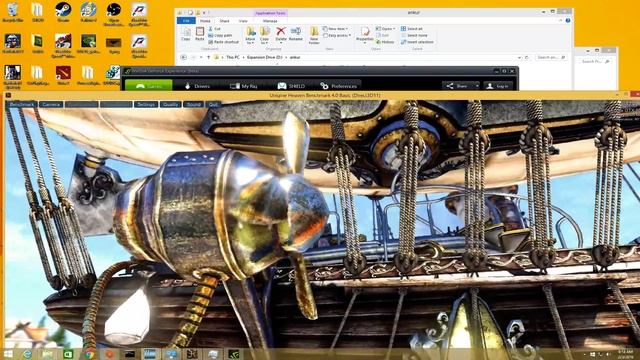Click Select all in the Explorer ribbon

[x=411, y=29]
